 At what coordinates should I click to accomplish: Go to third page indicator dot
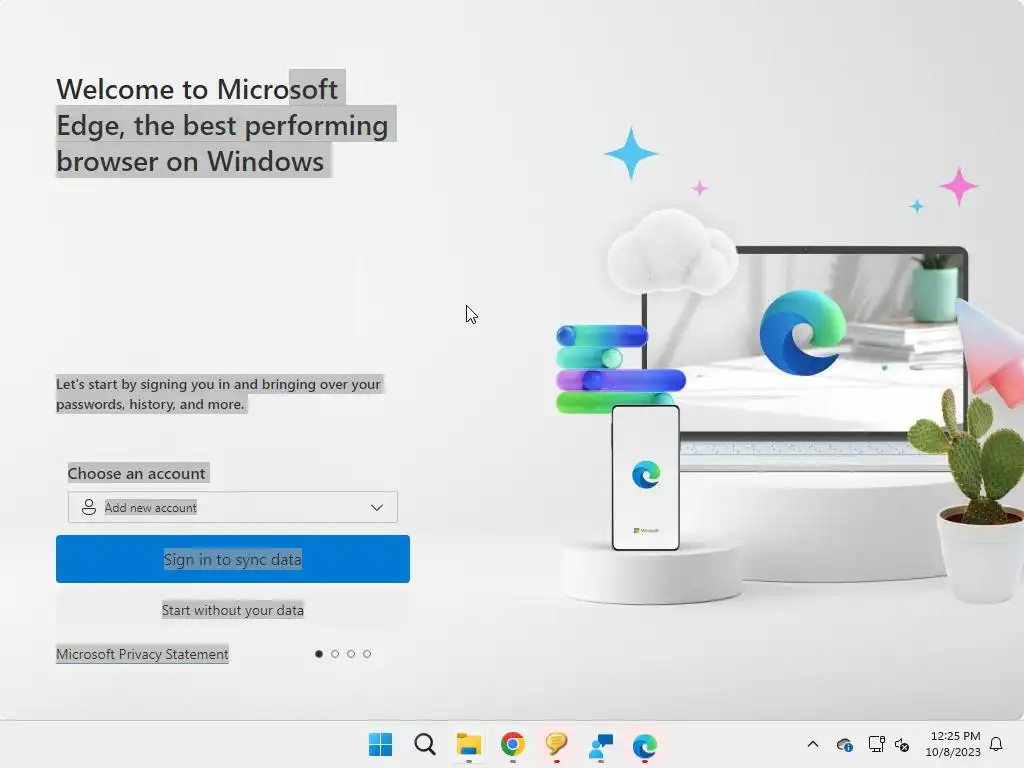click(351, 654)
